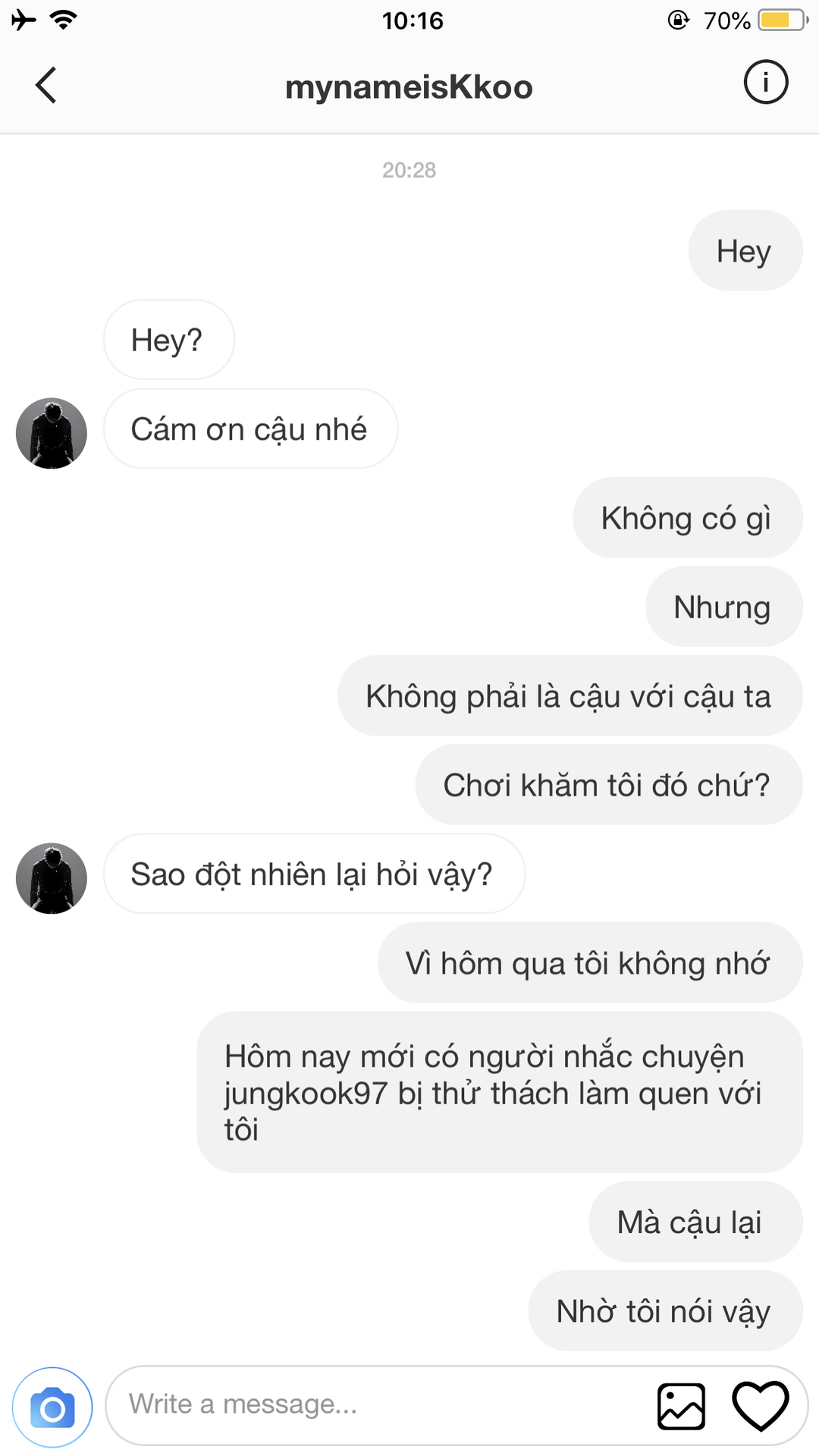The image size is (819, 1456).
Task: Send a heart like icon
Action: pyautogui.click(x=760, y=1406)
